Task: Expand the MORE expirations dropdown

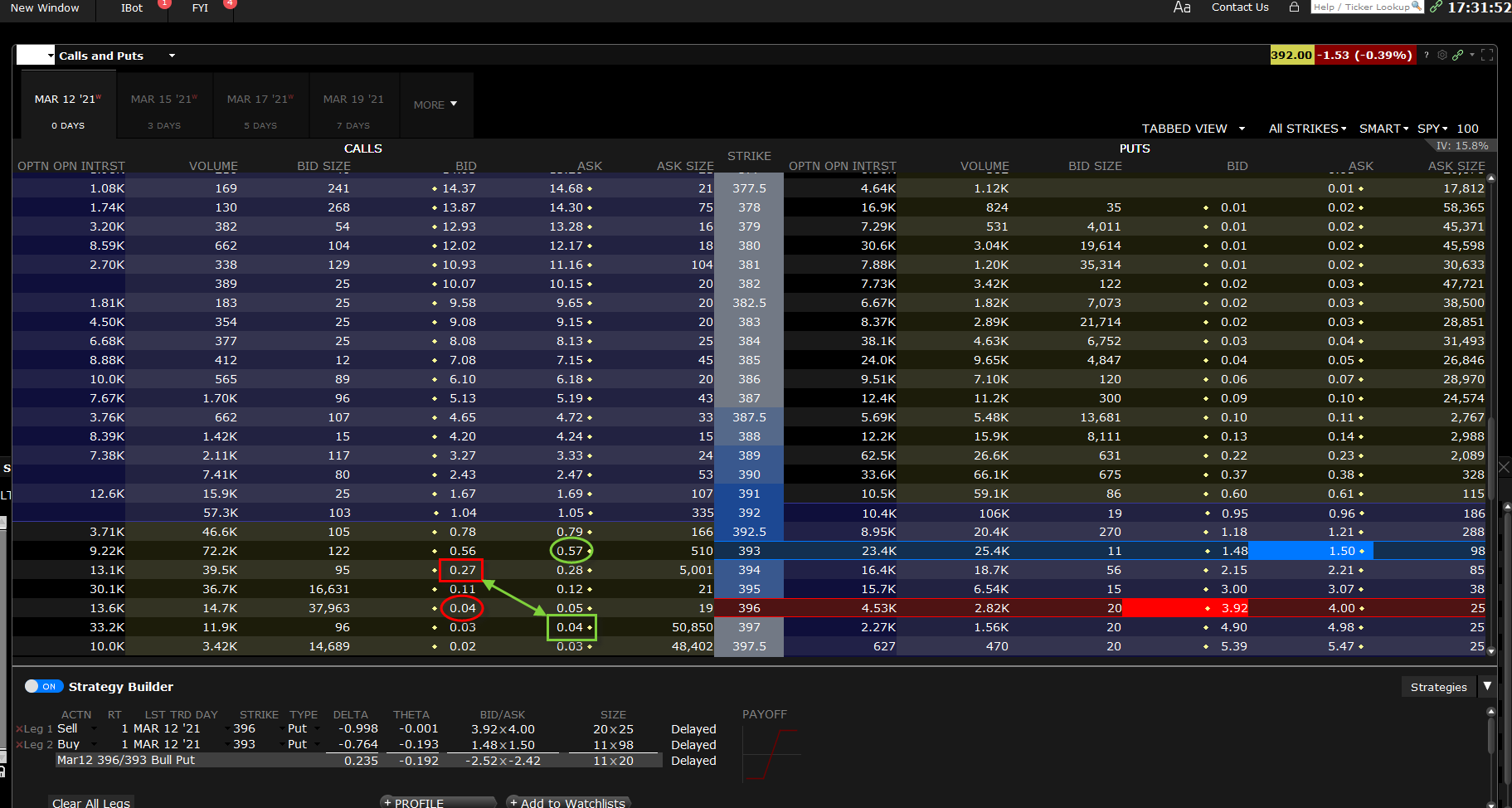Action: (x=435, y=105)
